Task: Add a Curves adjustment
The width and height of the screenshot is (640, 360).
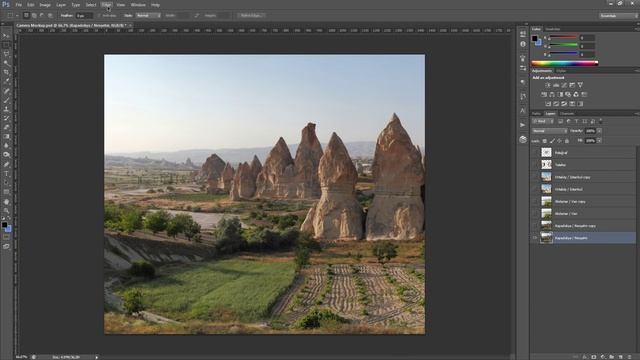Action: [x=564, y=85]
